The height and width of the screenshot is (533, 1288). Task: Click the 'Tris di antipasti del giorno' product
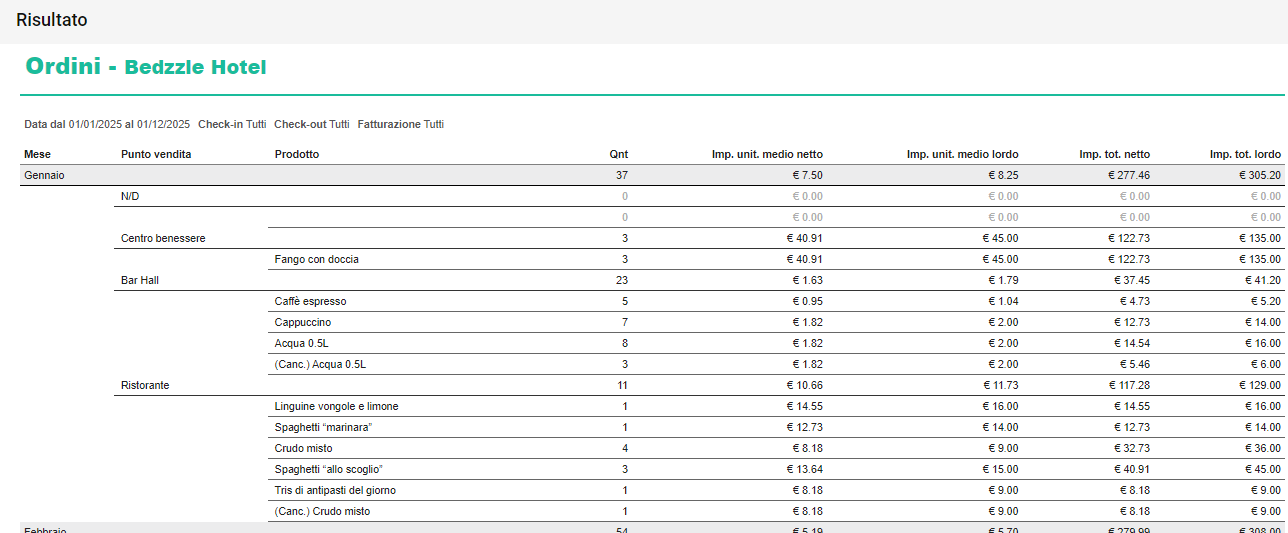coord(335,490)
